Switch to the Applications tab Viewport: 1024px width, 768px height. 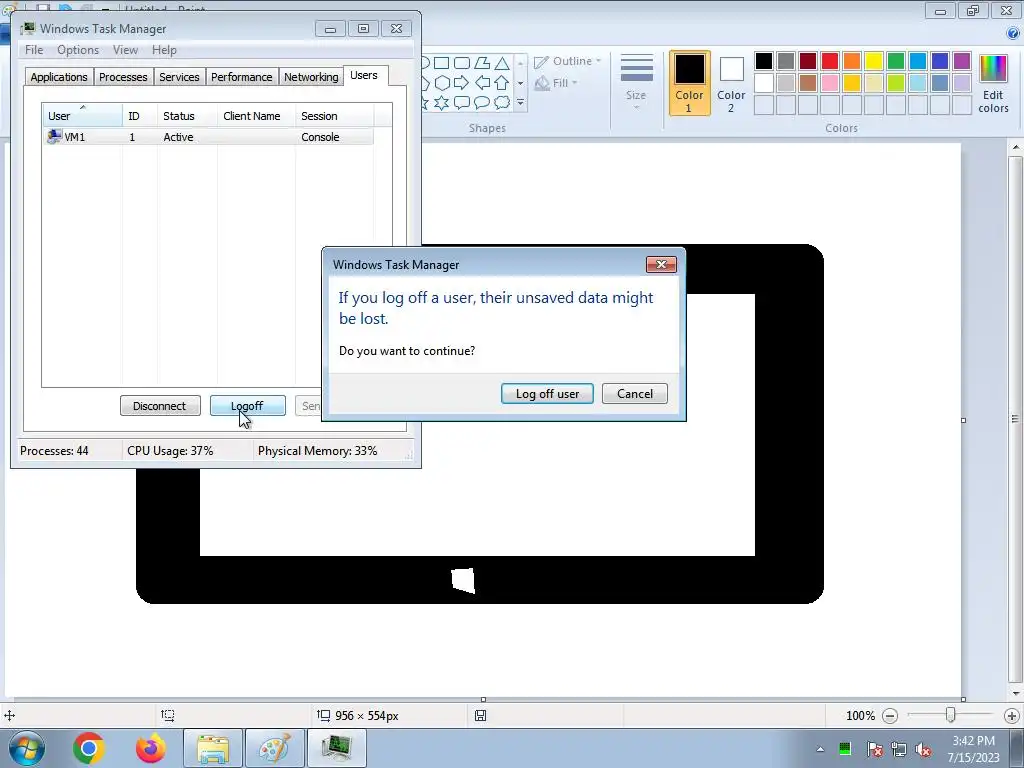[59, 77]
